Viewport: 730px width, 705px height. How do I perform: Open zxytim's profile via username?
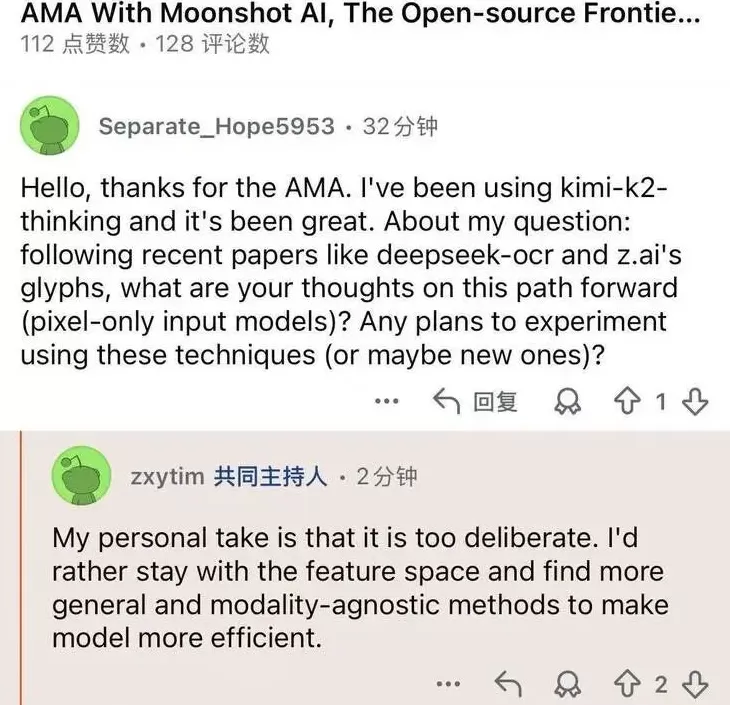(x=166, y=477)
